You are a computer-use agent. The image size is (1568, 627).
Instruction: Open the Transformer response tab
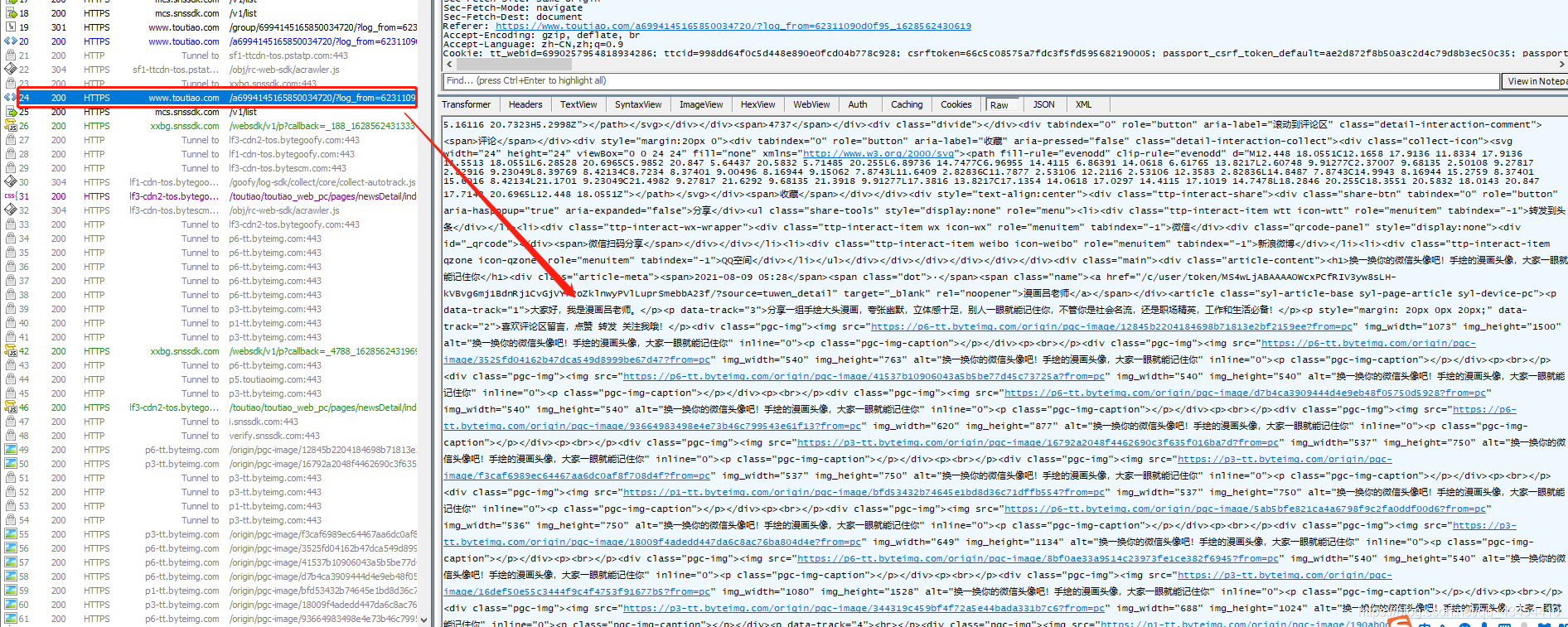(x=467, y=104)
